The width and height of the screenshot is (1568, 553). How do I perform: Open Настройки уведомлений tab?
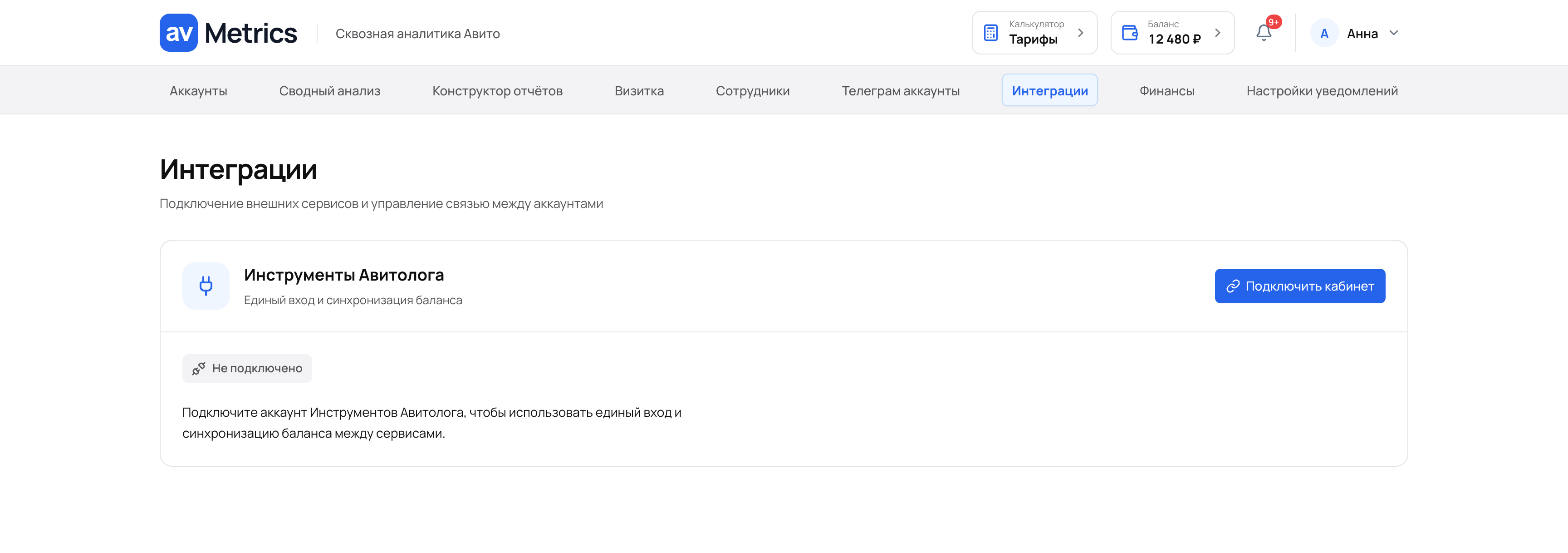(x=1322, y=91)
